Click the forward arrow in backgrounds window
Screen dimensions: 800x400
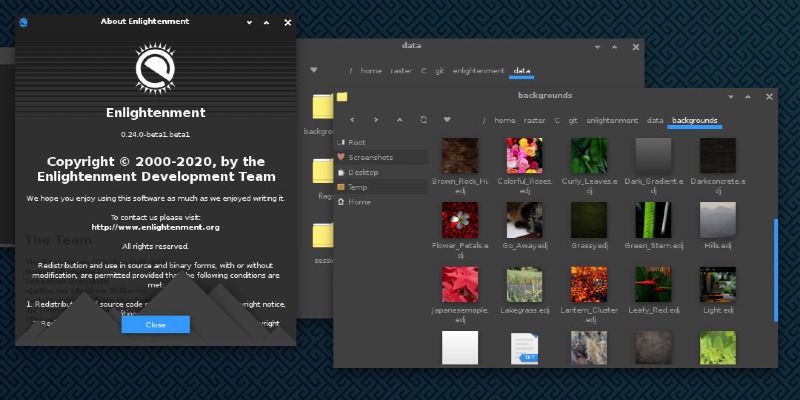pos(375,120)
